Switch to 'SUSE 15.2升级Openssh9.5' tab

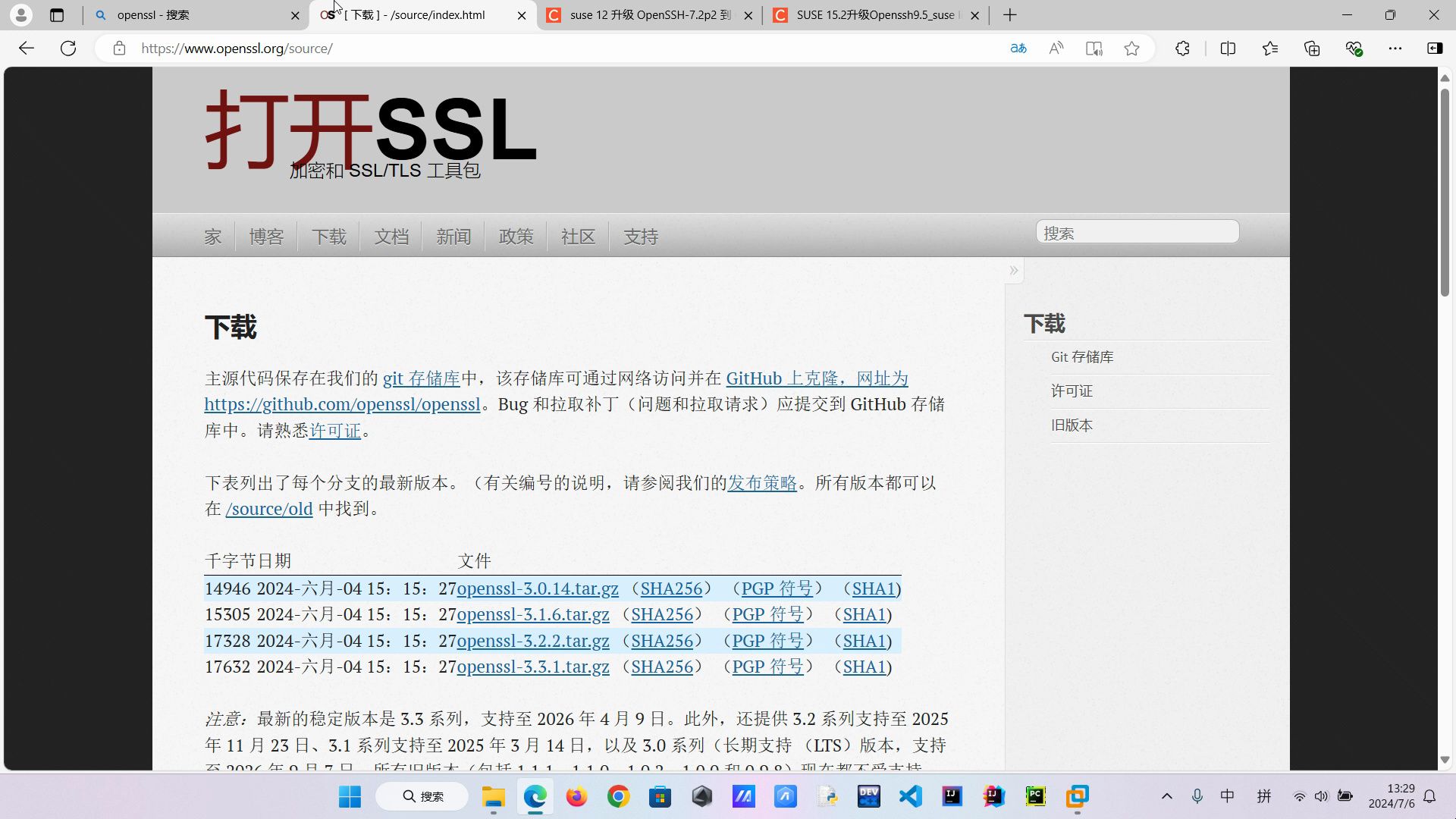point(876,15)
